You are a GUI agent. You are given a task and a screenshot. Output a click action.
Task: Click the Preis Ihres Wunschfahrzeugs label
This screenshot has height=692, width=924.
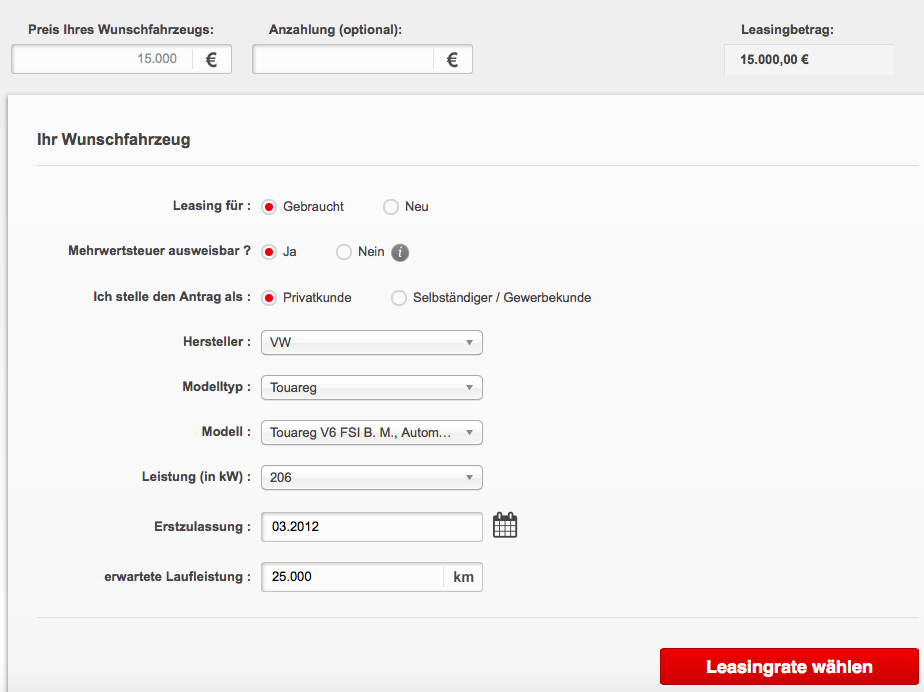pos(121,29)
